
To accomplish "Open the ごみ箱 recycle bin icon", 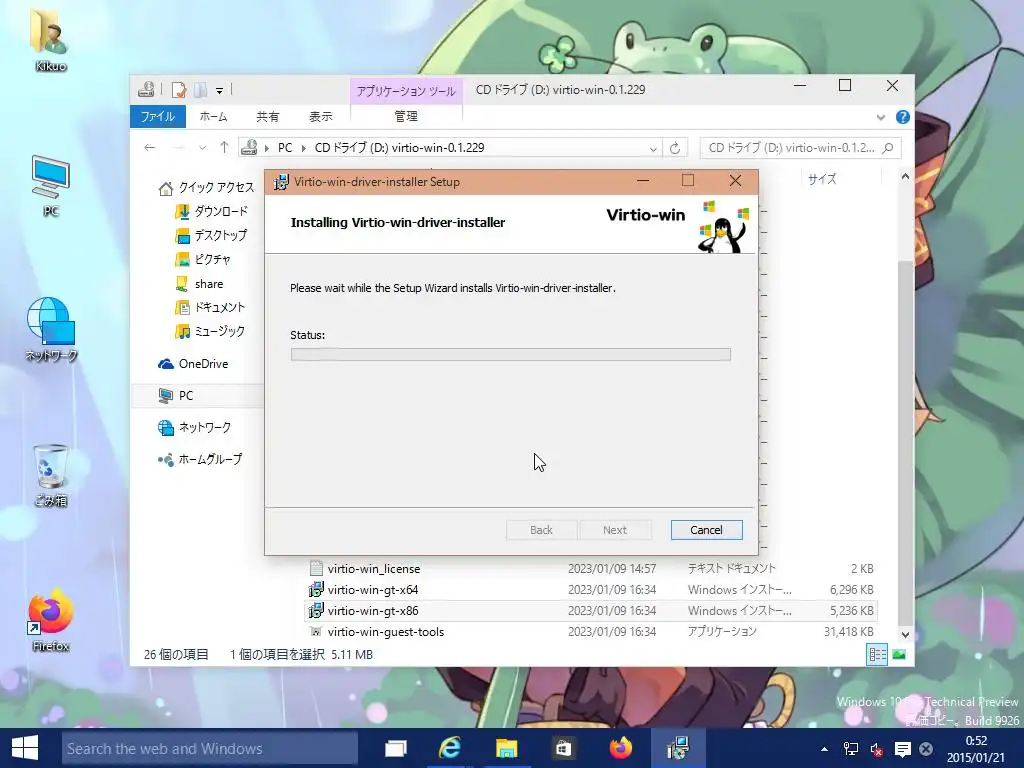I will 50,475.
